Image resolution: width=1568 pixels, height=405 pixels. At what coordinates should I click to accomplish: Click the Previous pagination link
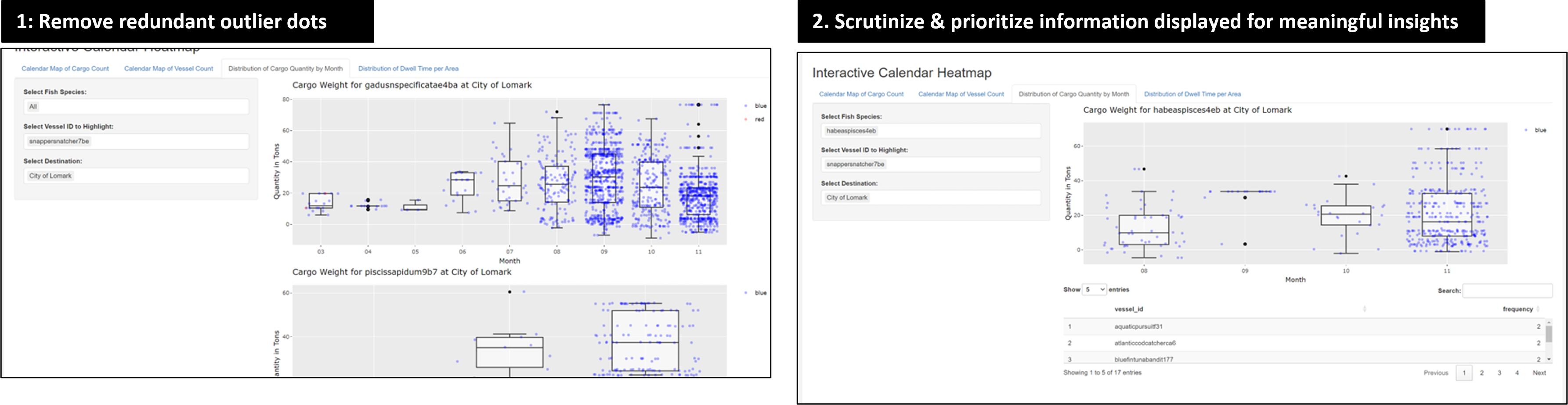[x=1435, y=373]
